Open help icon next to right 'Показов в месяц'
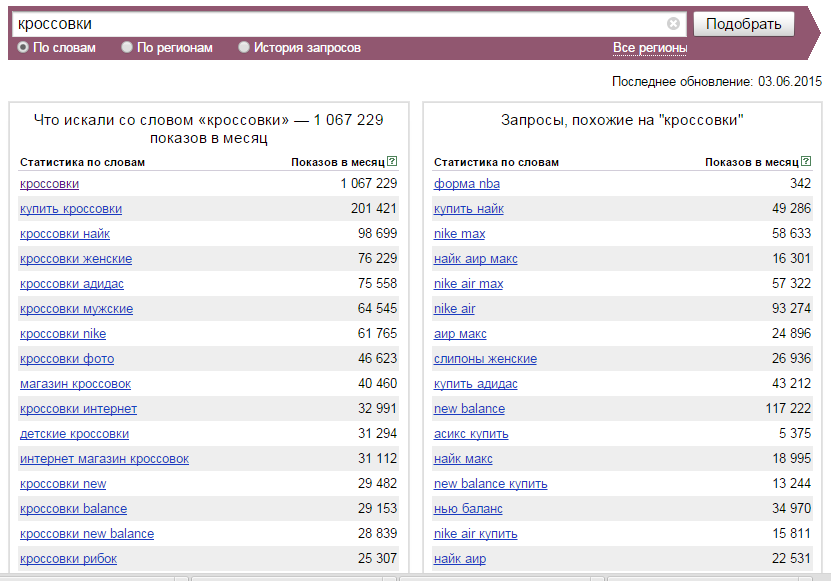The image size is (831, 581). click(806, 161)
